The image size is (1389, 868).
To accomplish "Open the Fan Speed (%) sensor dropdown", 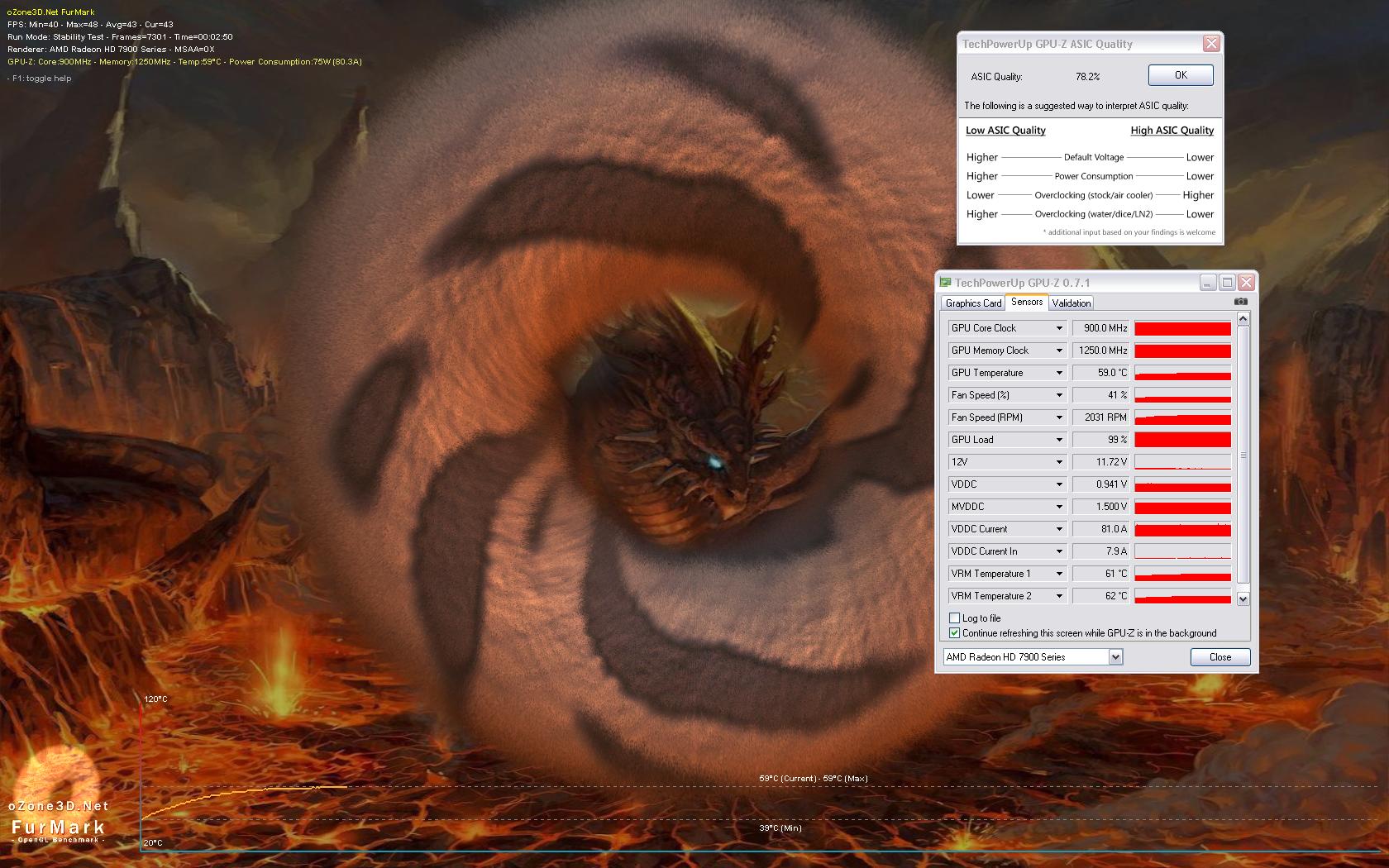I will [1059, 395].
